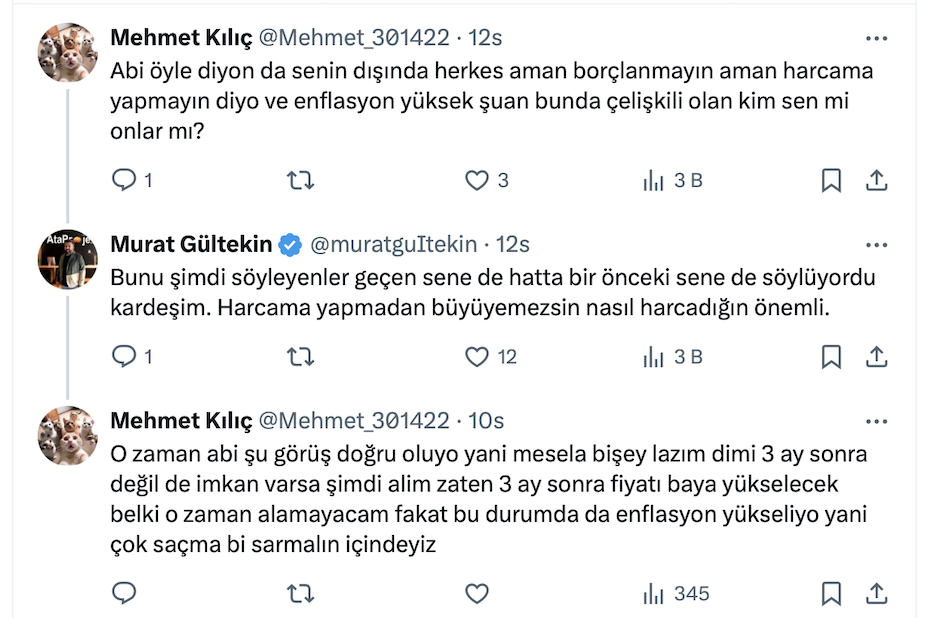
Task: Open the Murat Gültekin profile name link
Action: 191,244
